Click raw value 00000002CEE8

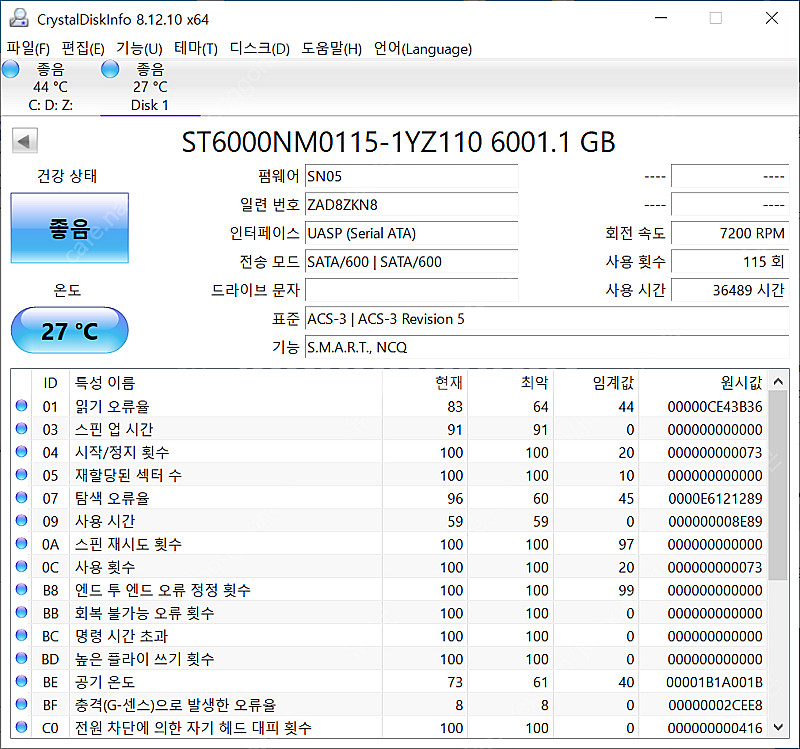715,705
